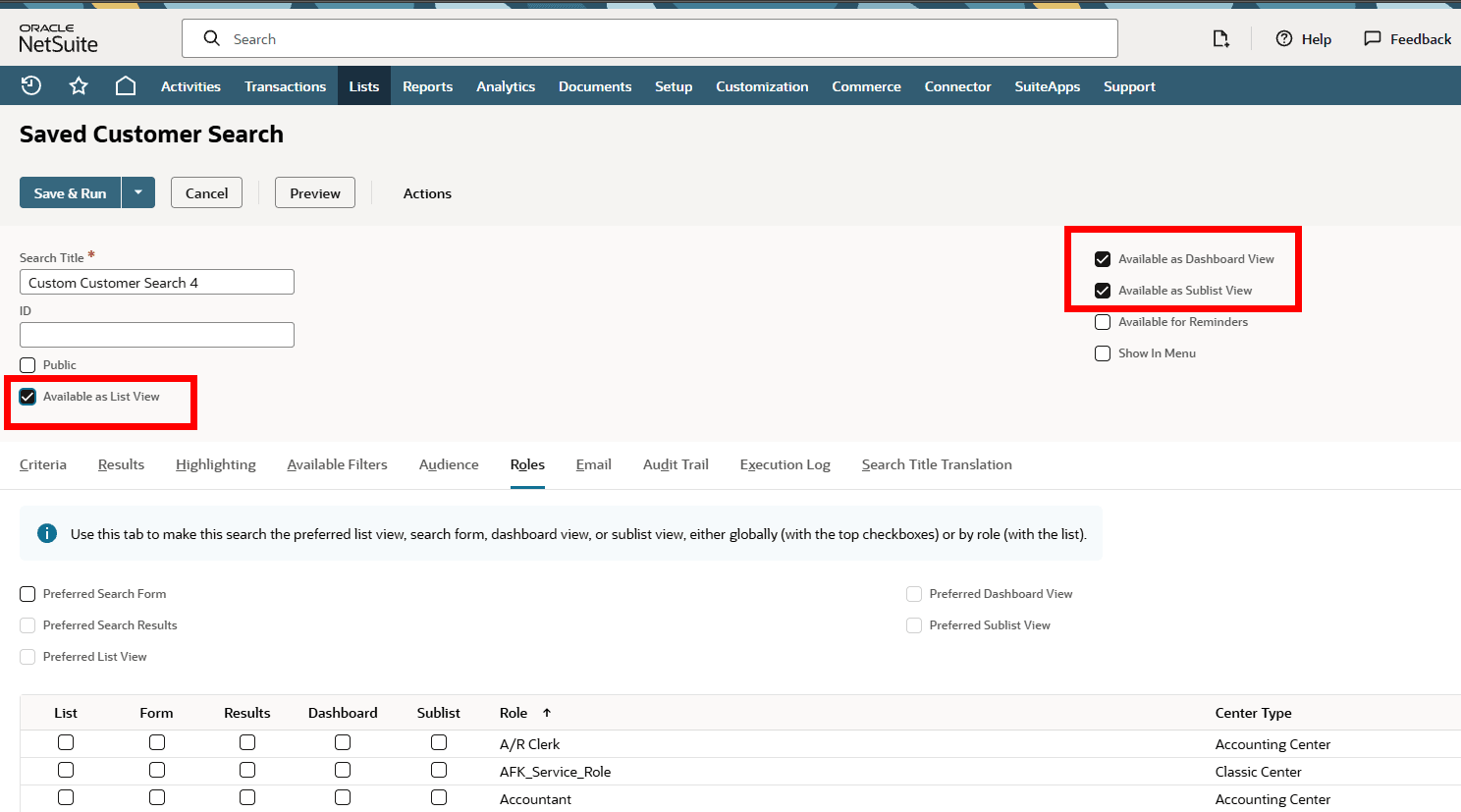The image size is (1461, 812).
Task: Open Feedback in the header
Action: pyautogui.click(x=1407, y=39)
